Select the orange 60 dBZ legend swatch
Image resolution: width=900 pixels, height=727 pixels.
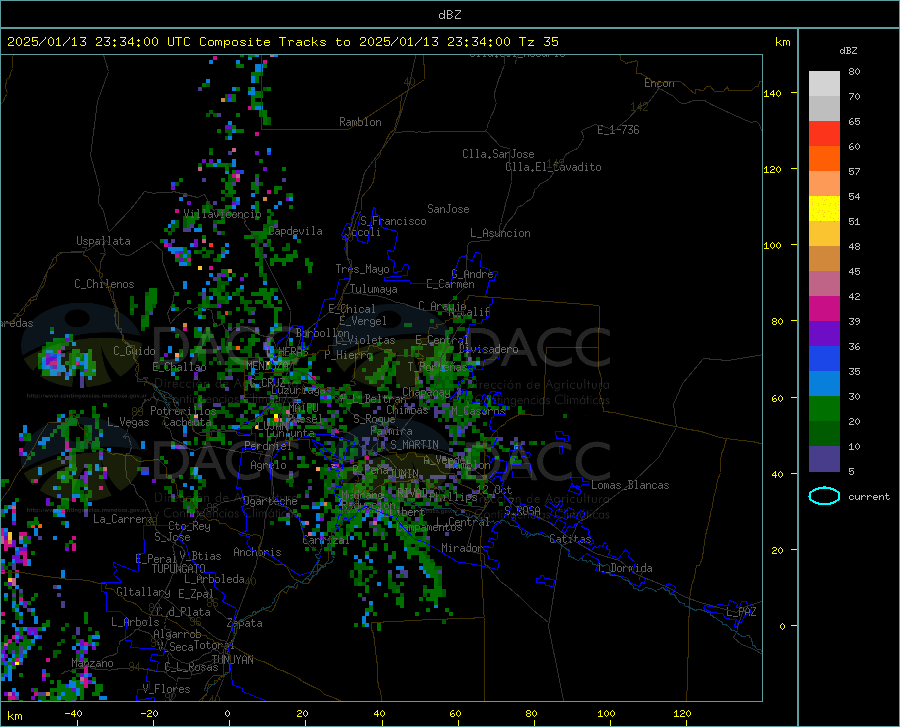click(x=824, y=159)
